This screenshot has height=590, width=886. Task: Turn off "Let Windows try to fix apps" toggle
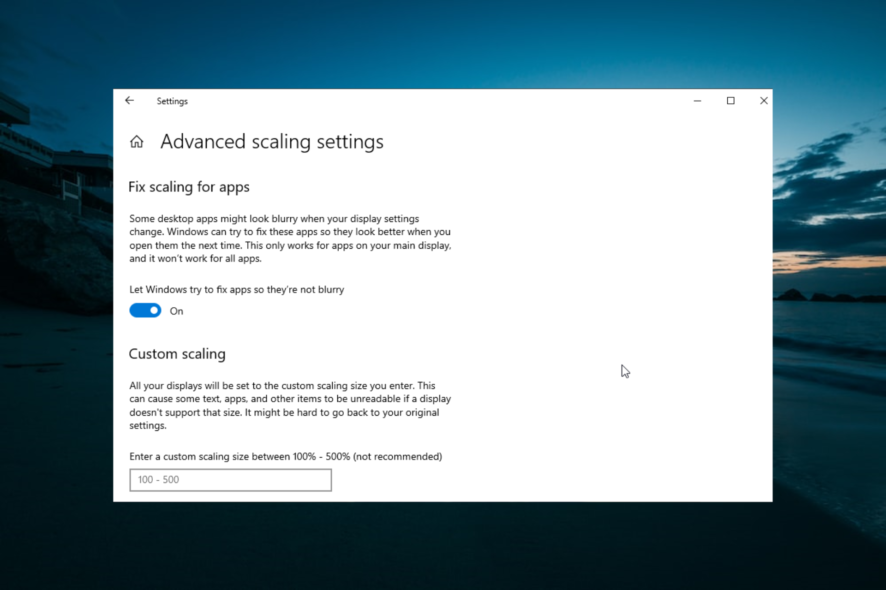click(x=144, y=310)
